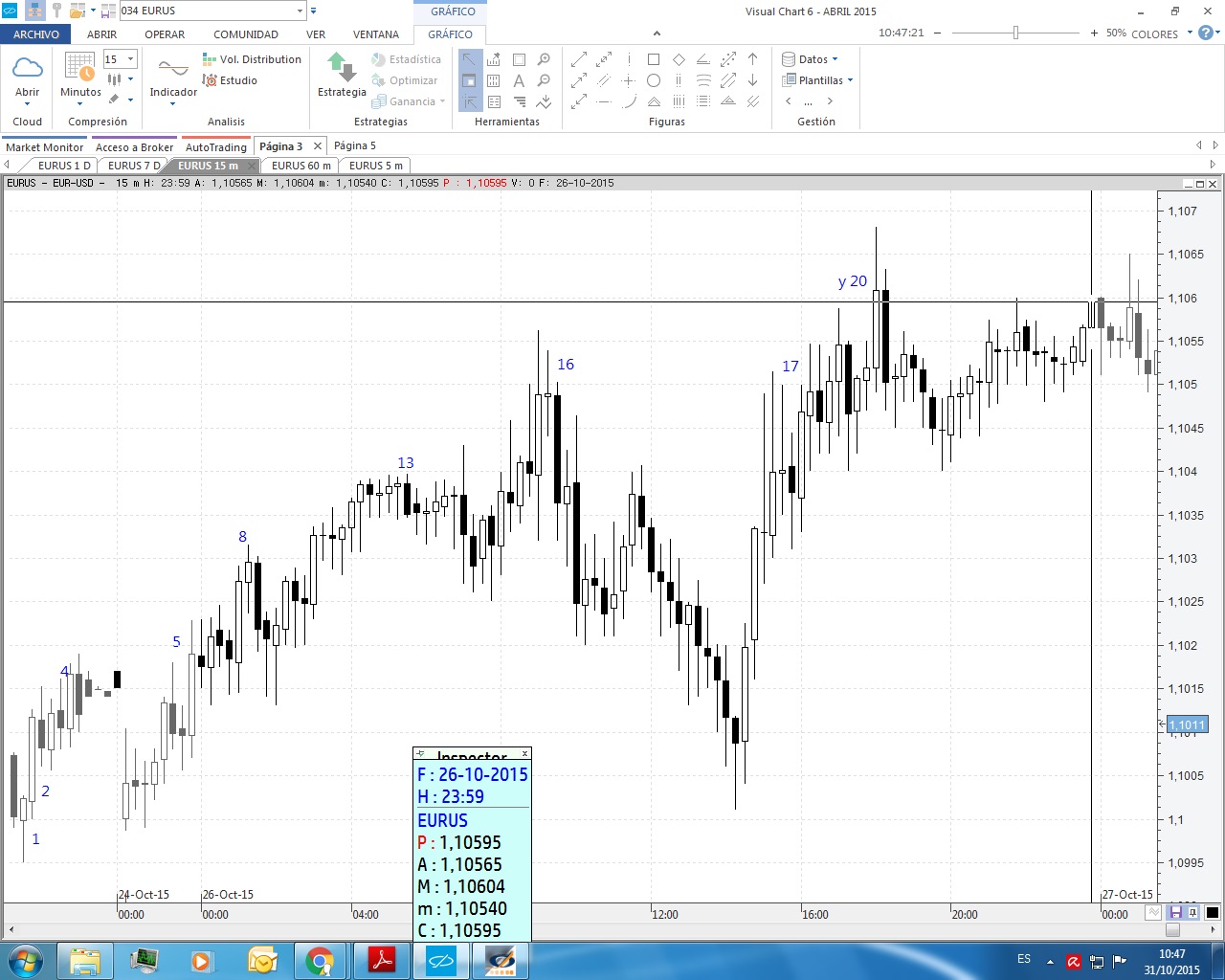Viewport: 1225px width, 980px height.
Task: Select the arc curve figure tool
Action: coord(629,101)
